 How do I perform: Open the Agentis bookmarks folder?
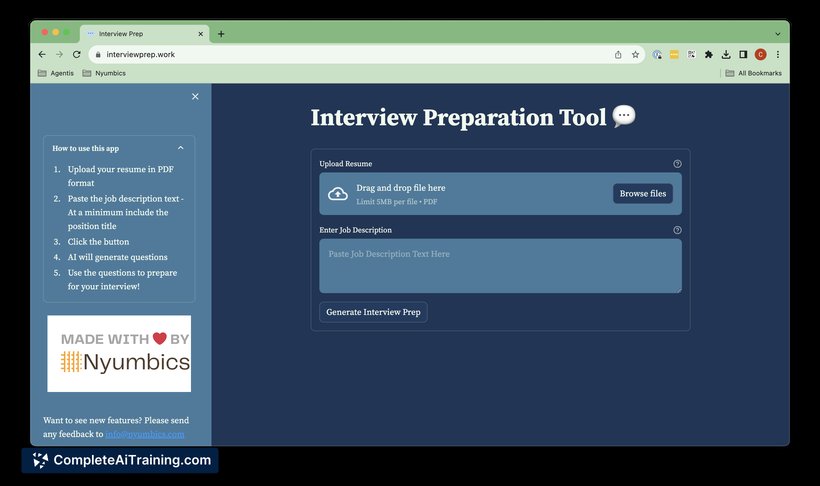(56, 73)
